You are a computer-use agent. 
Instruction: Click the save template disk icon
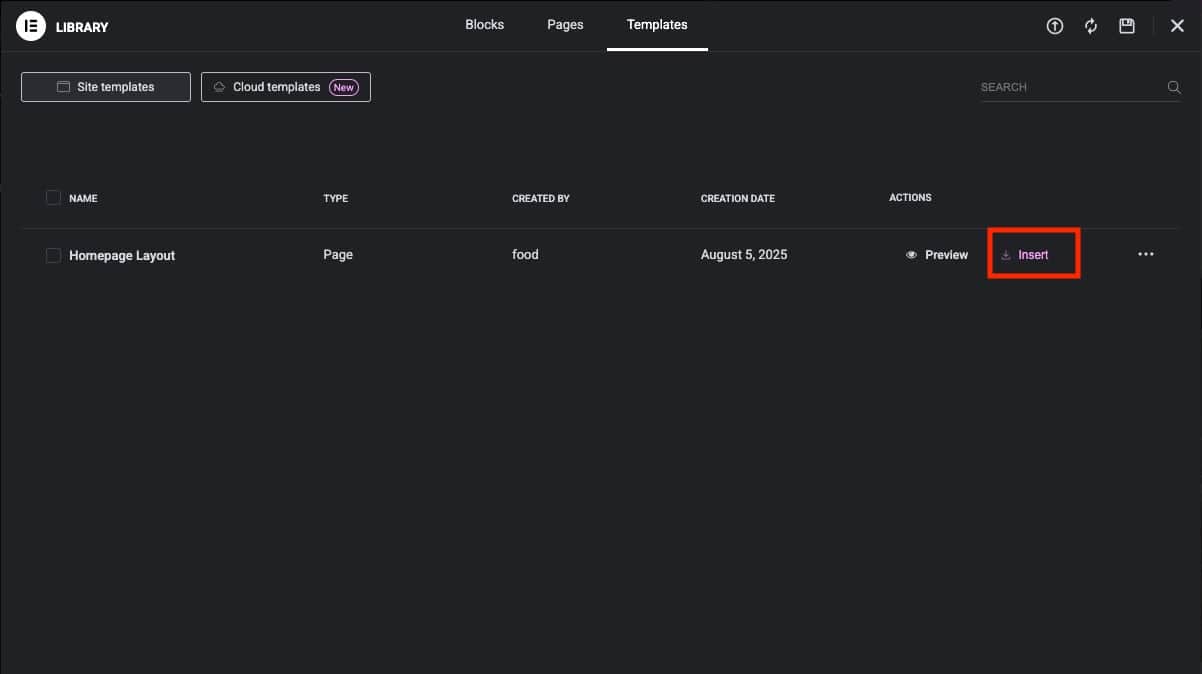(x=1127, y=26)
